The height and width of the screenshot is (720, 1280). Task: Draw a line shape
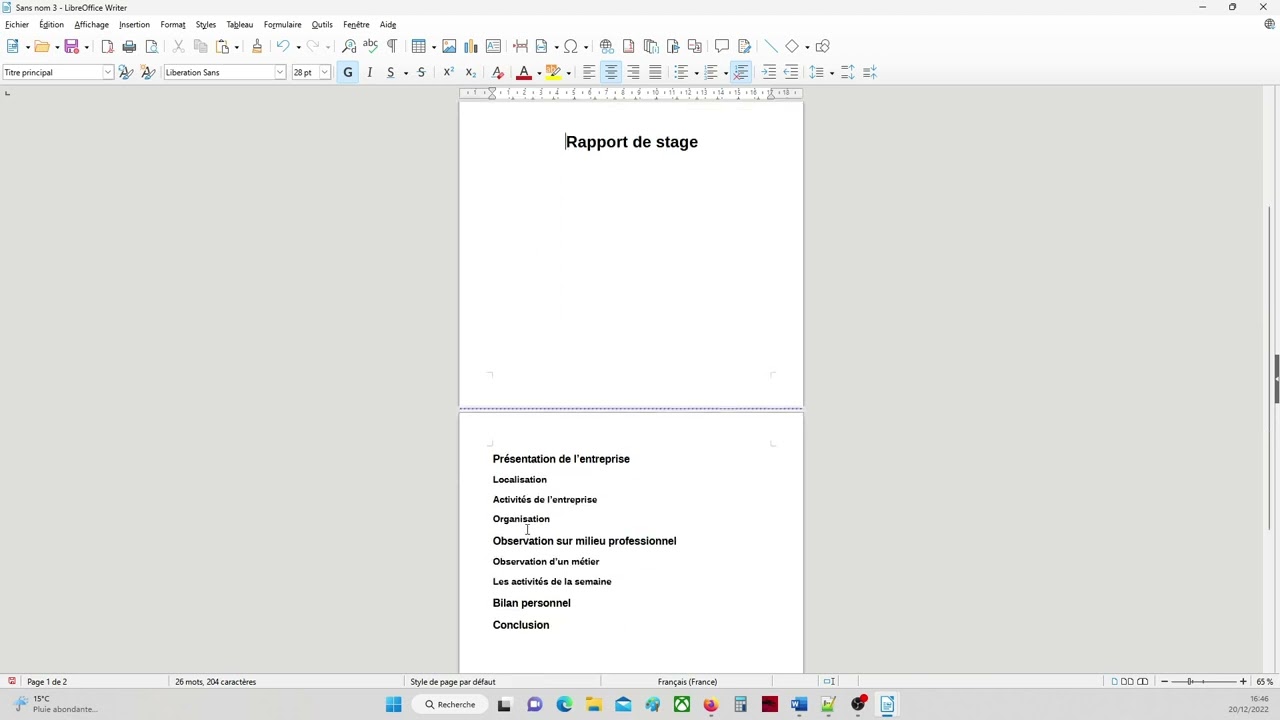pyautogui.click(x=771, y=46)
